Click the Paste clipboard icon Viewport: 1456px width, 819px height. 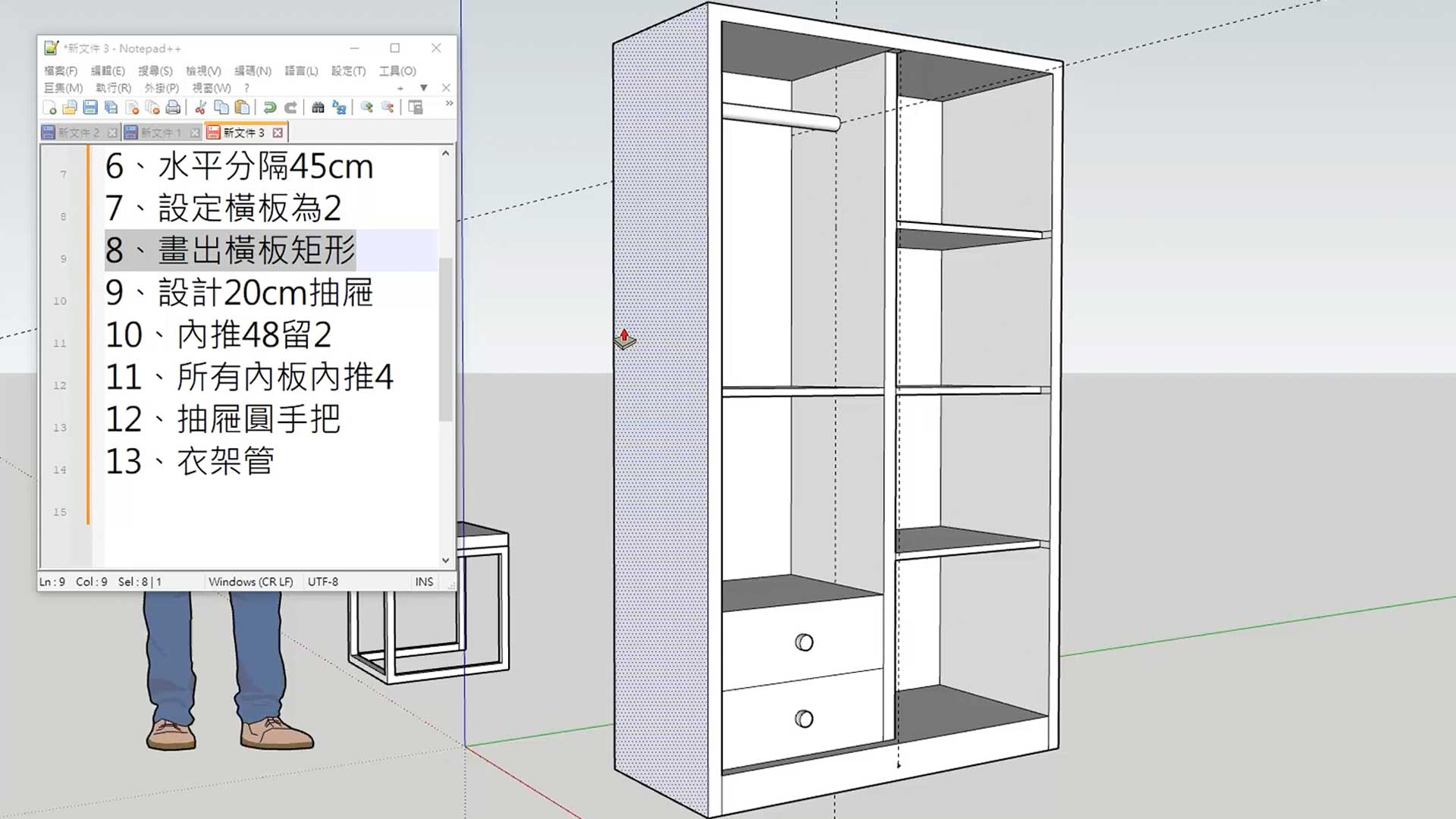[x=242, y=108]
